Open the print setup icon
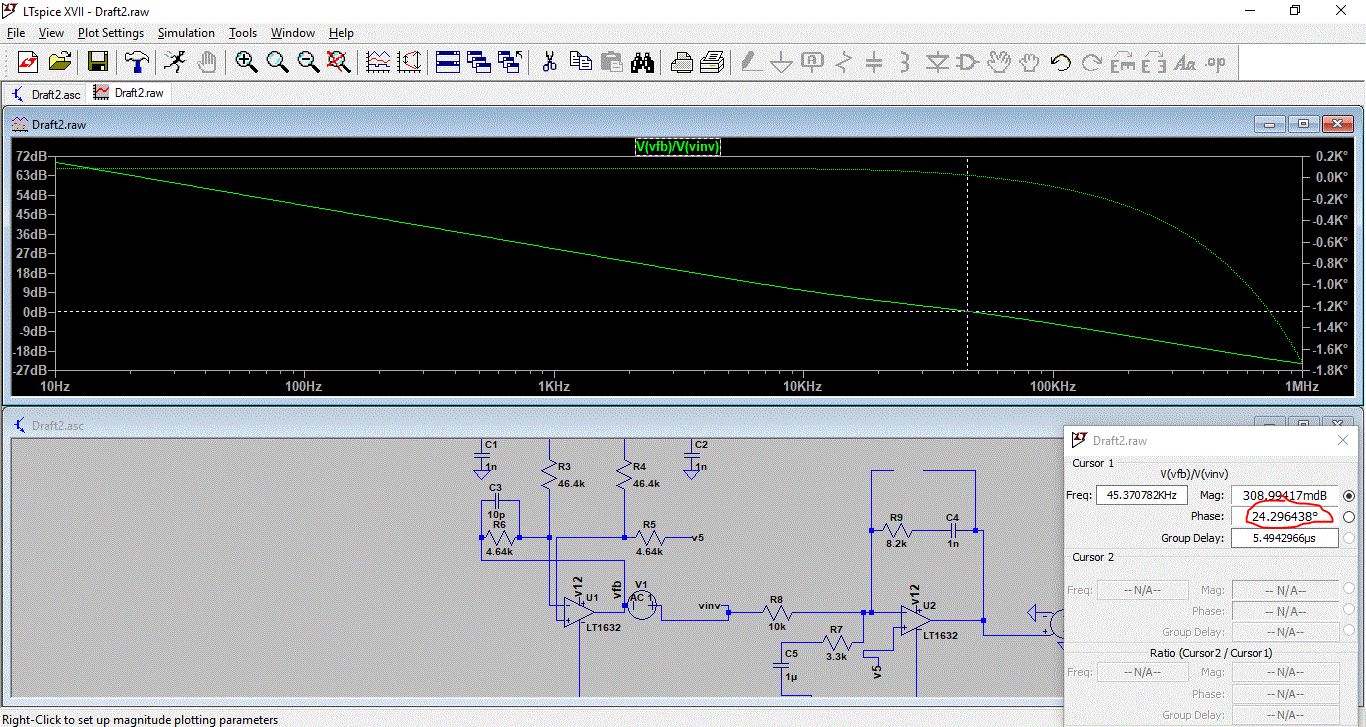1366x727 pixels. 681,62
